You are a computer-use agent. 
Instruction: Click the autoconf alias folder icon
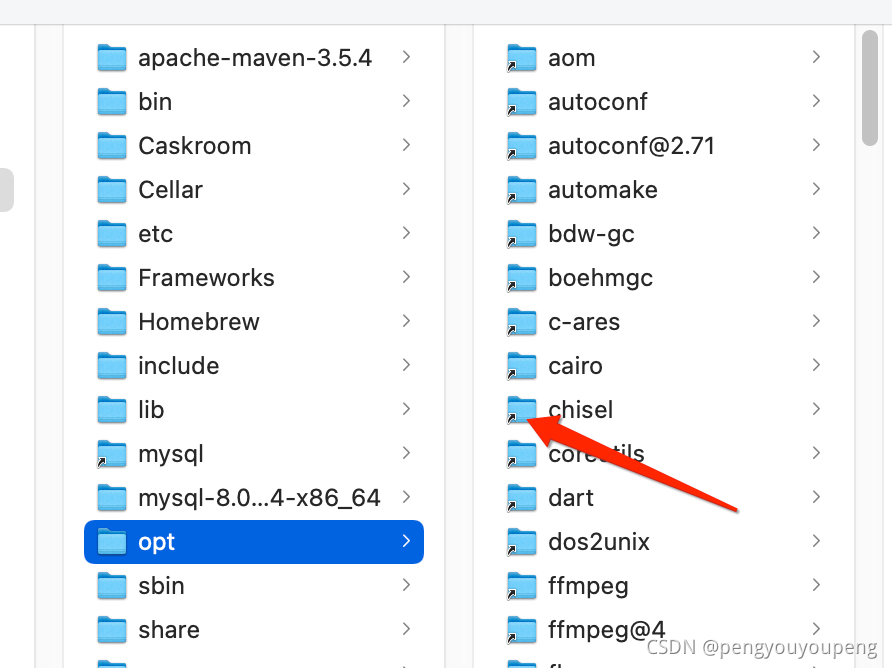pyautogui.click(x=522, y=101)
